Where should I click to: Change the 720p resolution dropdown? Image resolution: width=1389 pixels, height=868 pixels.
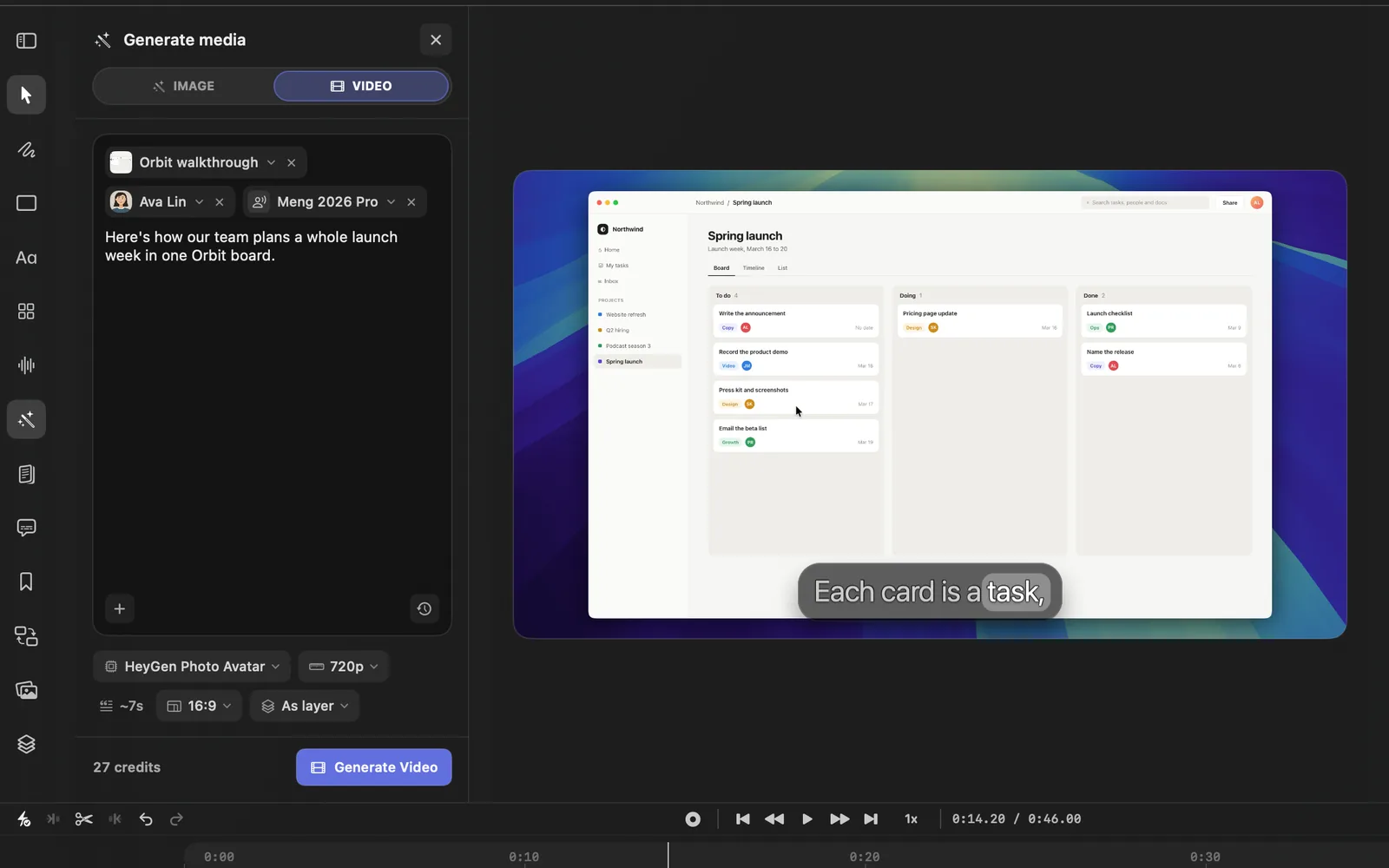pos(344,667)
